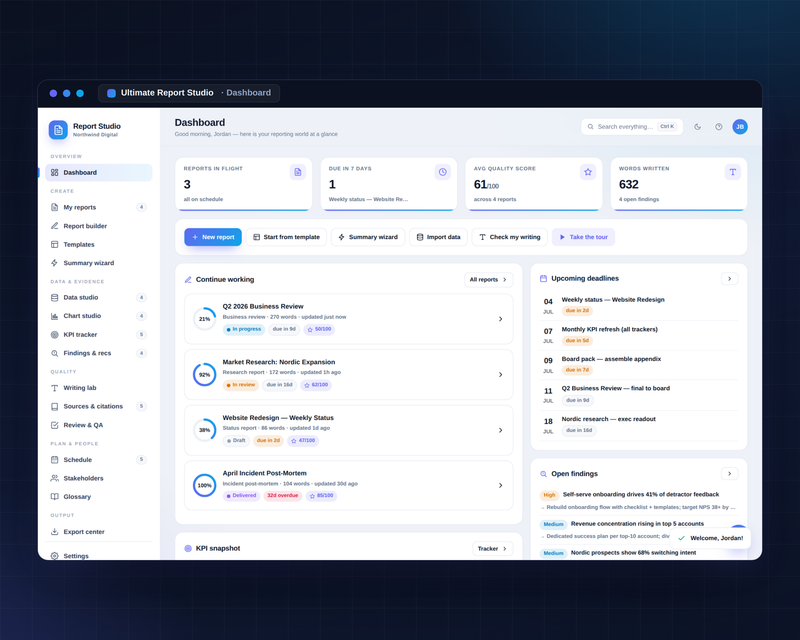The image size is (800, 640).
Task: Click Avg quality score star icon
Action: click(588, 172)
